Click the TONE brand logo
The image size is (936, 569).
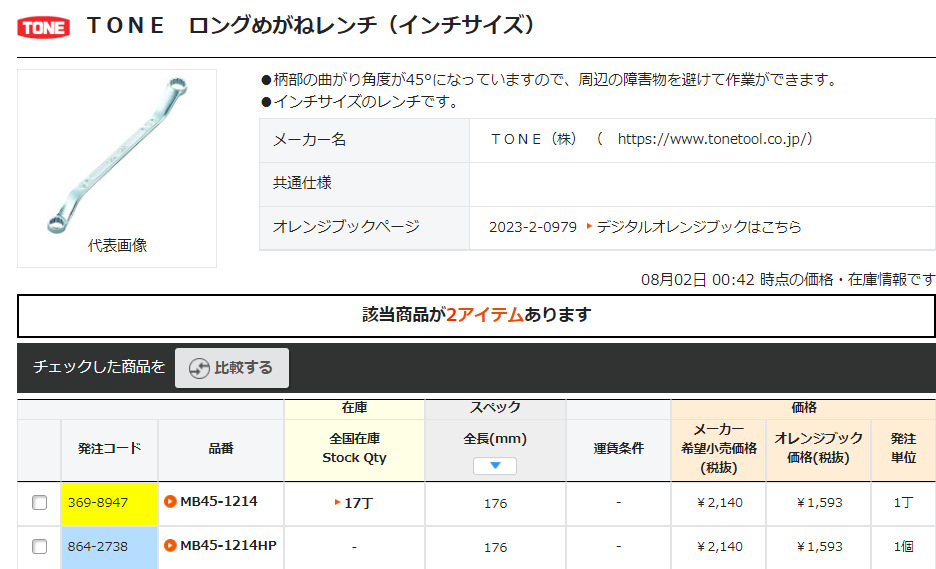click(44, 27)
